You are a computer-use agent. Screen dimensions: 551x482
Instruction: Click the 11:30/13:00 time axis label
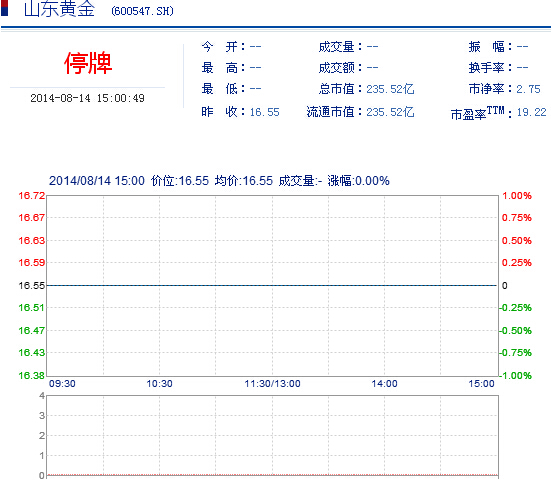pos(272,384)
